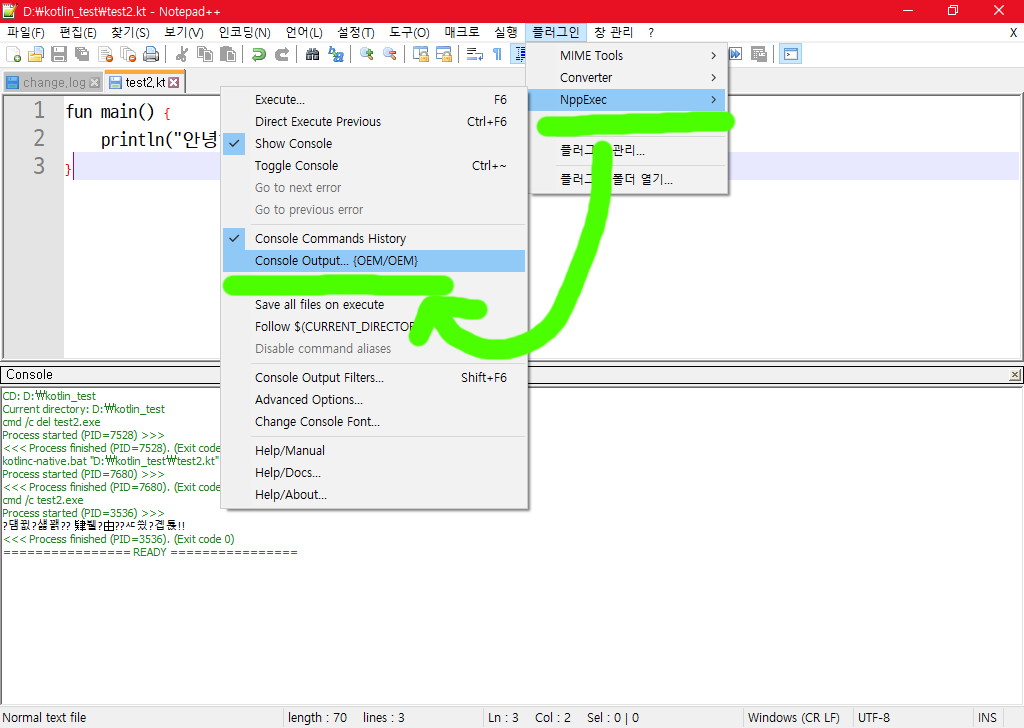Open the NppExec submenu entry
This screenshot has width=1024, height=728.
point(626,100)
